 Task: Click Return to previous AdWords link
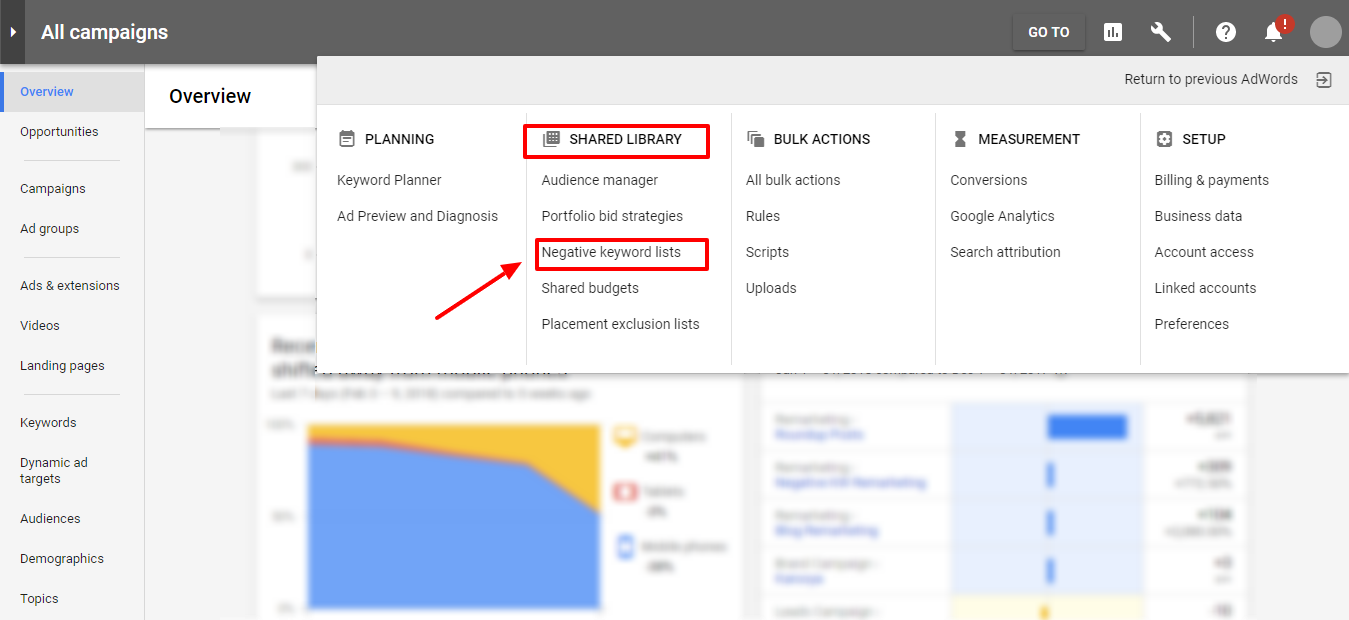tap(1211, 79)
